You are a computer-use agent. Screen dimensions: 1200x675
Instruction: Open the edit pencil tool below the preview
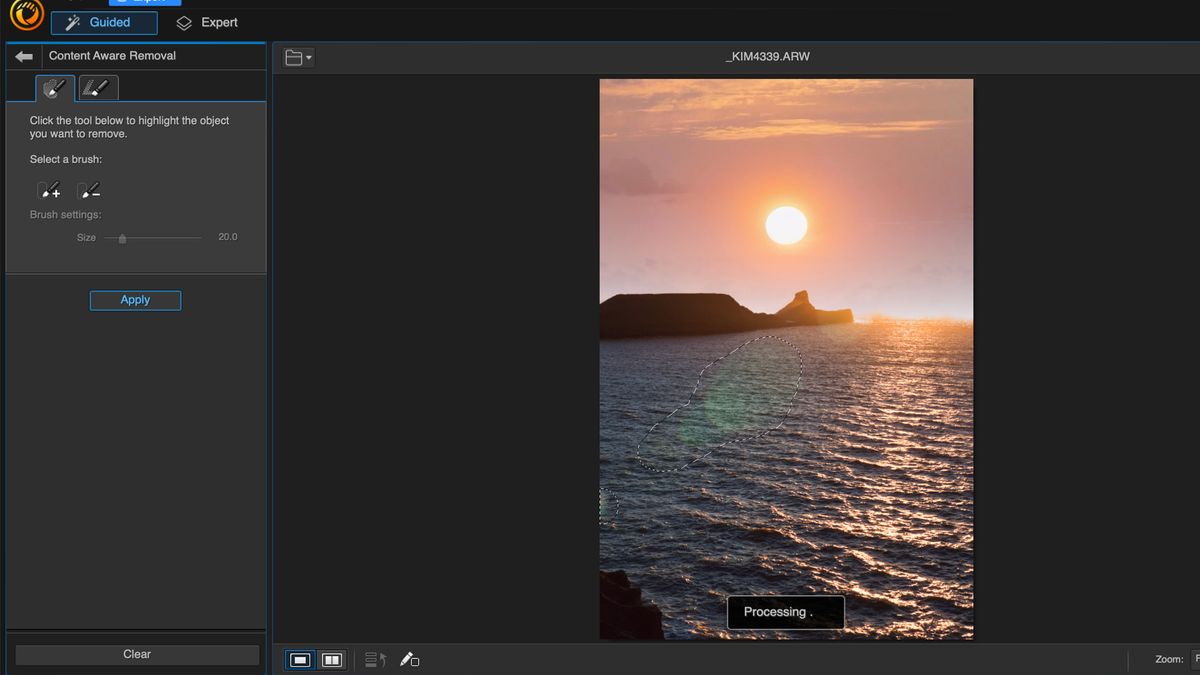tap(410, 660)
